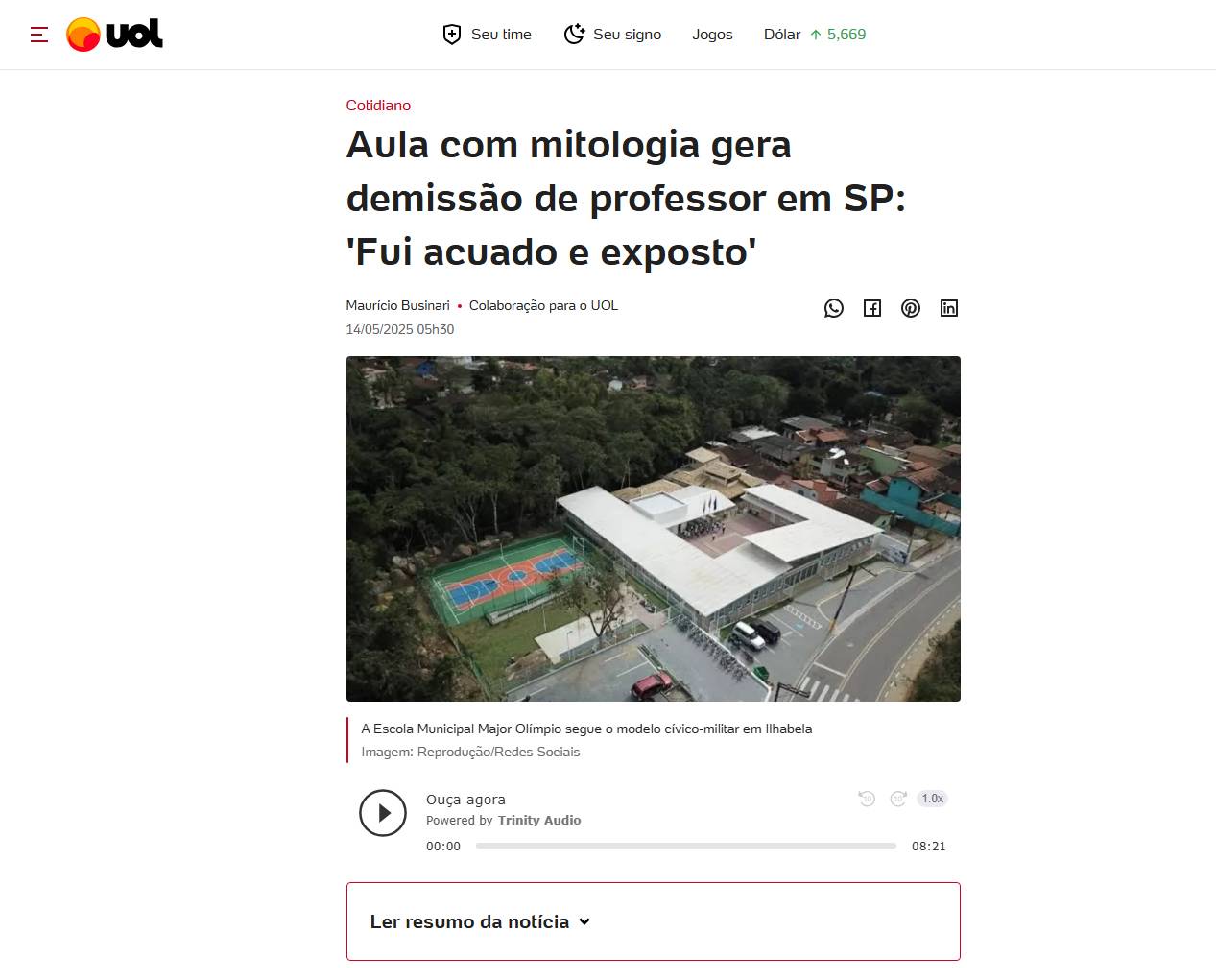Open the Jogos menu item
Screen dimensions: 1216x980
click(712, 35)
